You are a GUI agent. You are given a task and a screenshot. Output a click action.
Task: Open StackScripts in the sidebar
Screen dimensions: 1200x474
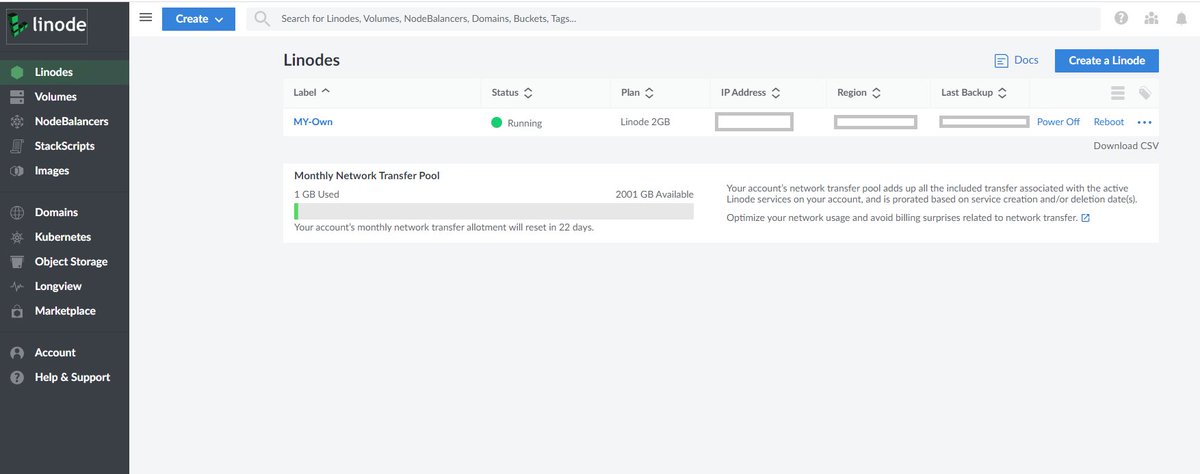(64, 146)
